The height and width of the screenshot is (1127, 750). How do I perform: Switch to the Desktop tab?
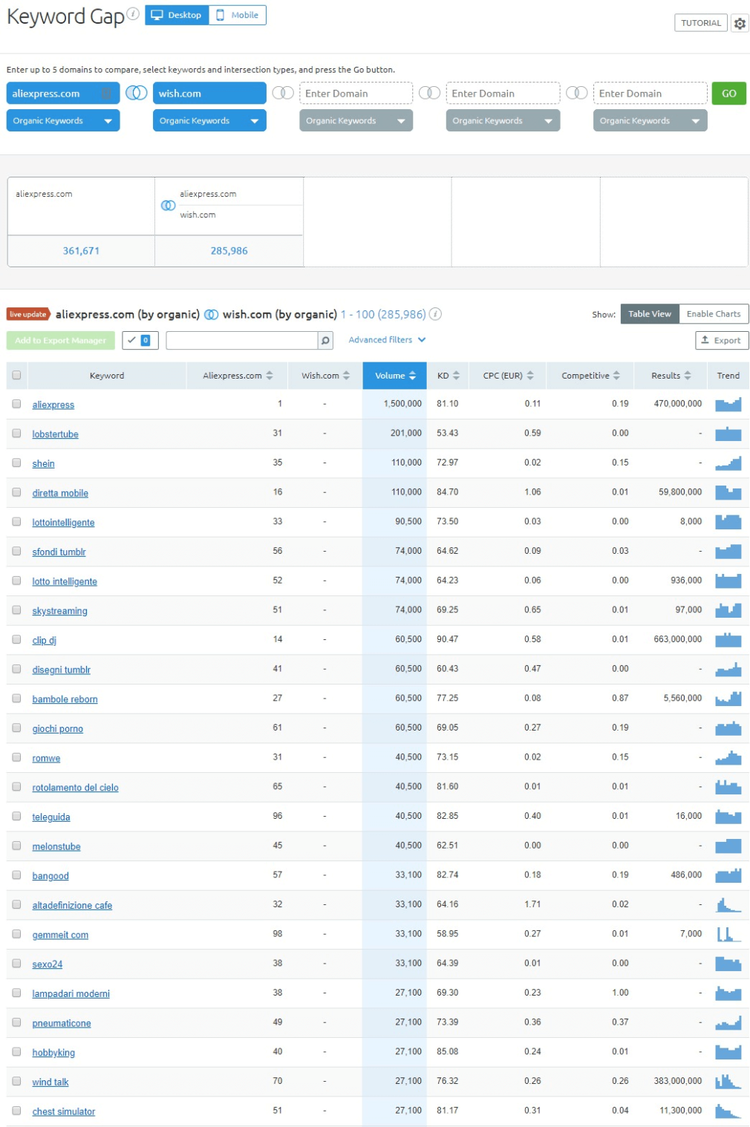177,15
